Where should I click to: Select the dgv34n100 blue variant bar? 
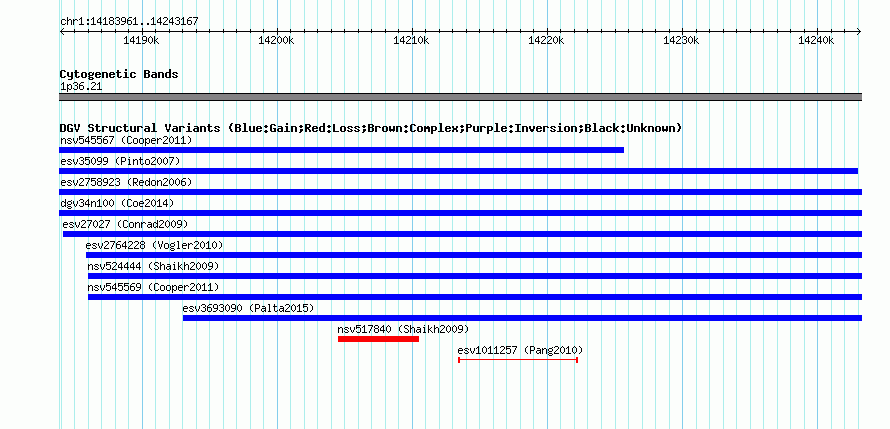coord(461,213)
